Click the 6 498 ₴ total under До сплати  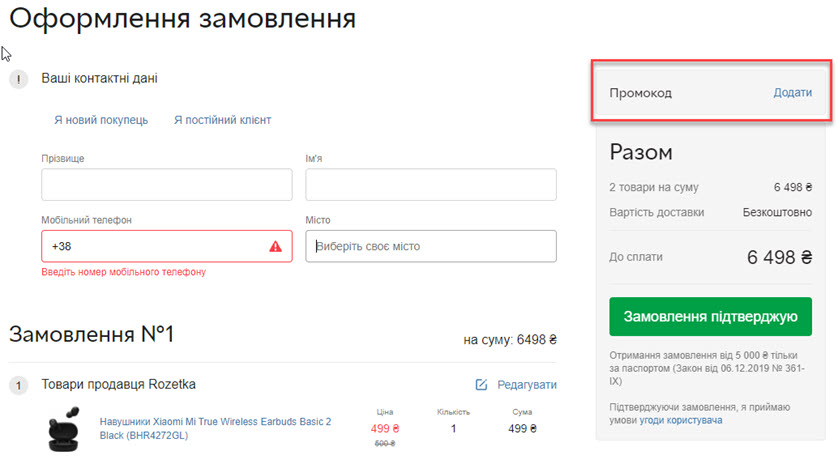[779, 258]
